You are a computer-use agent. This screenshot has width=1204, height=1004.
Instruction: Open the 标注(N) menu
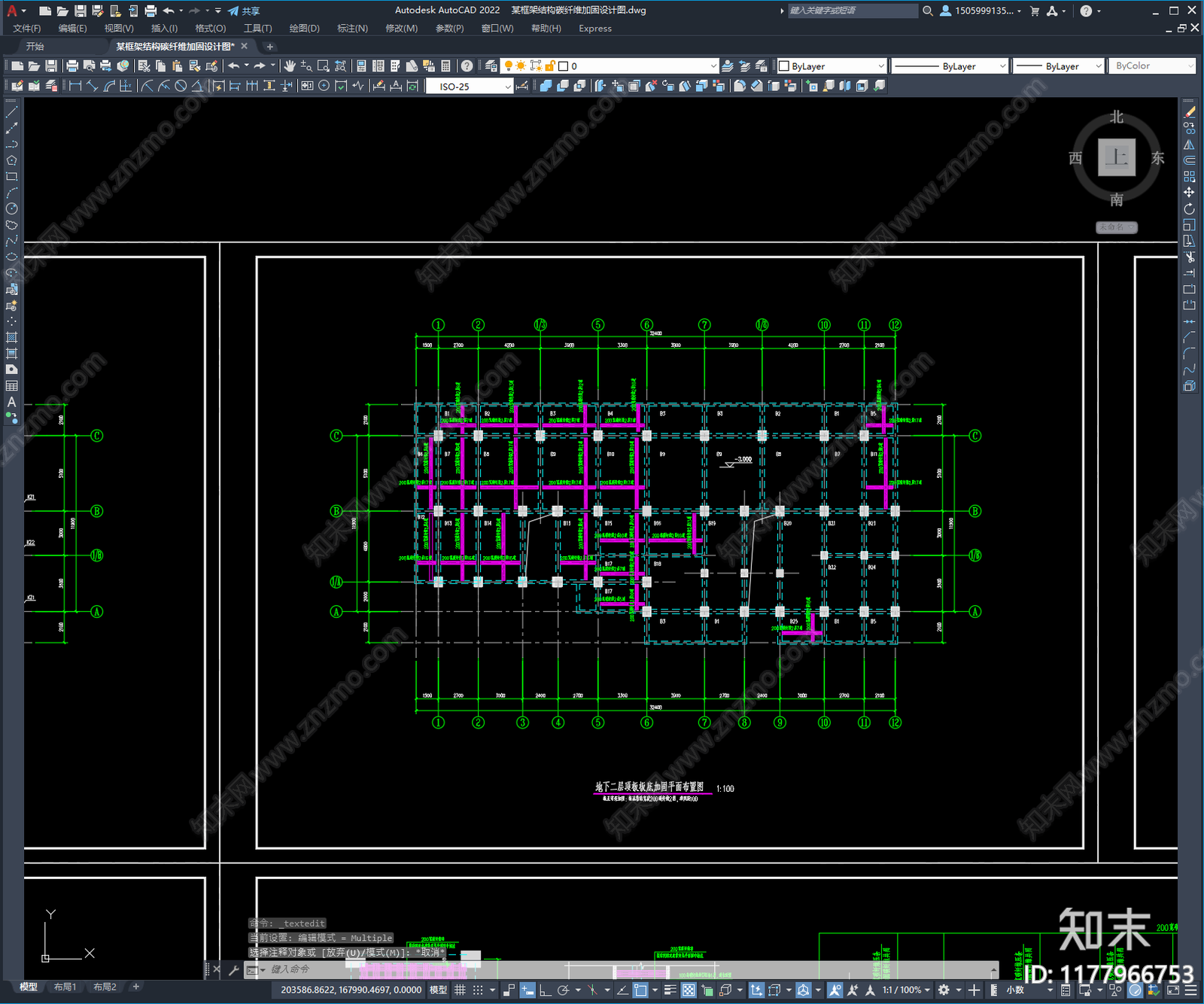[x=352, y=29]
